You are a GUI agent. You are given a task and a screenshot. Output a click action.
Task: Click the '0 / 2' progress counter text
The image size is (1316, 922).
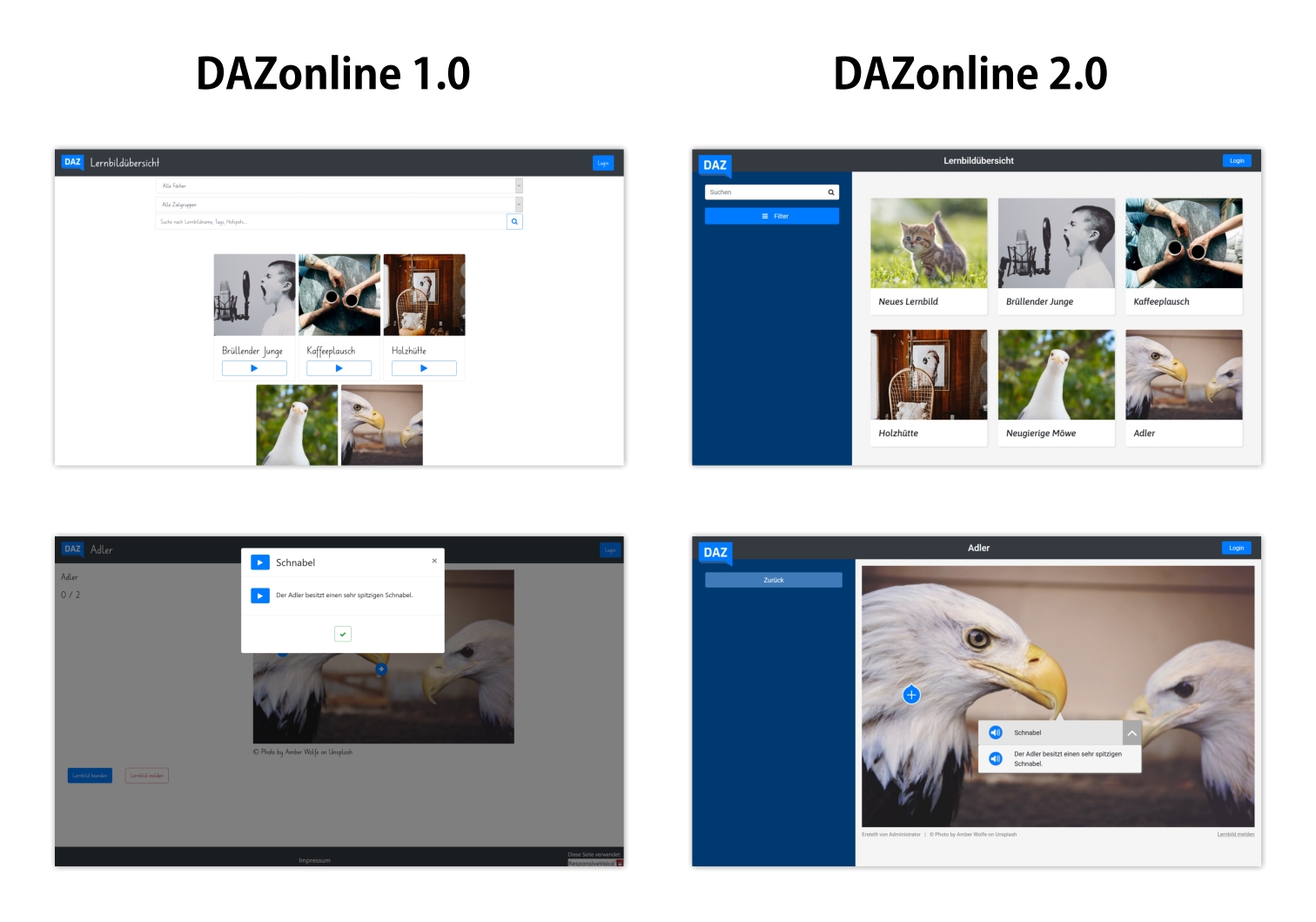(x=70, y=595)
